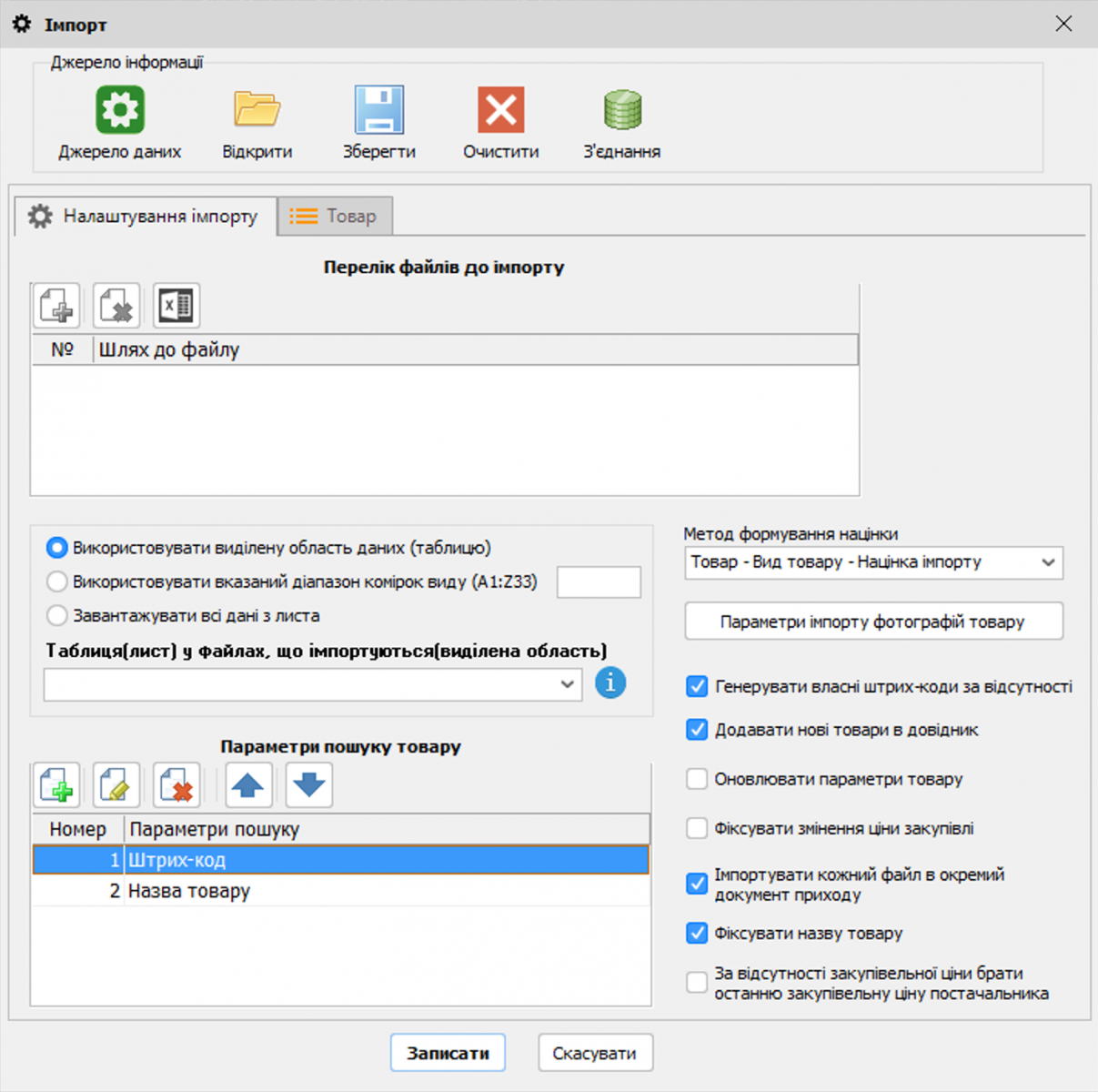Enable Оновлювати параметри товару

[696, 779]
